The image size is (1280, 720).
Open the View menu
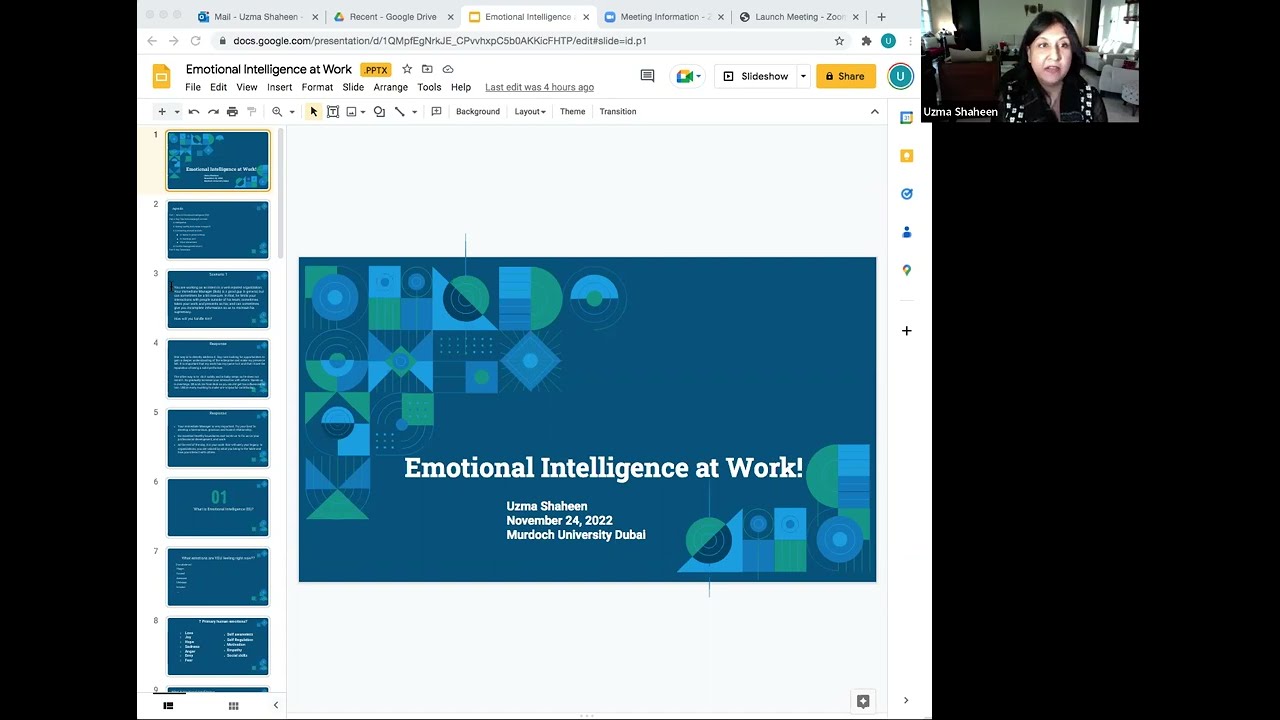pyautogui.click(x=247, y=87)
